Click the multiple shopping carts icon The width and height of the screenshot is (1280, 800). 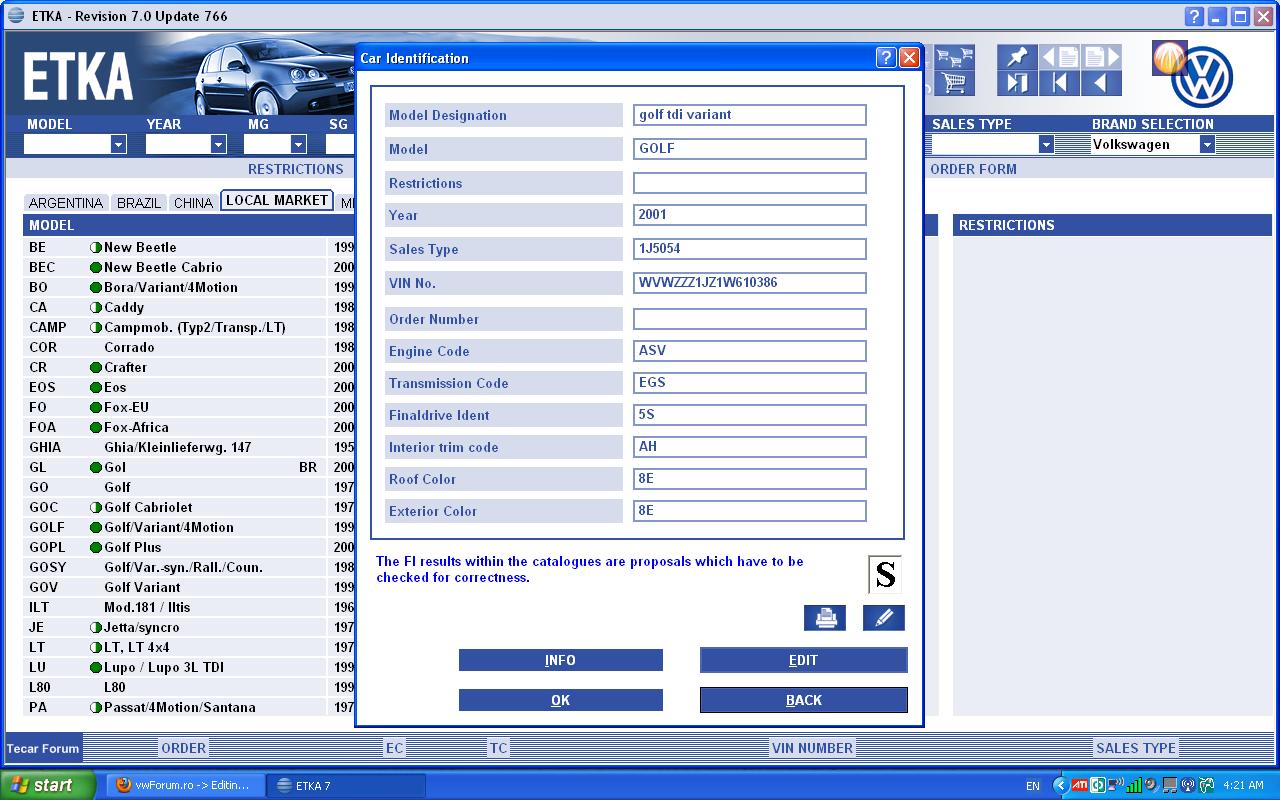coord(955,57)
